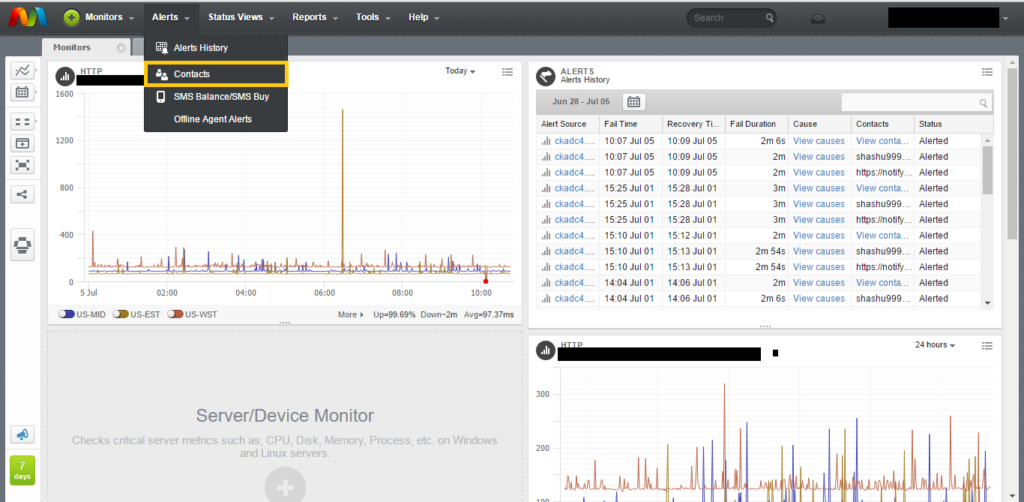Open the Status Views menu
Viewport: 1024px width, 502px height.
[x=241, y=18]
